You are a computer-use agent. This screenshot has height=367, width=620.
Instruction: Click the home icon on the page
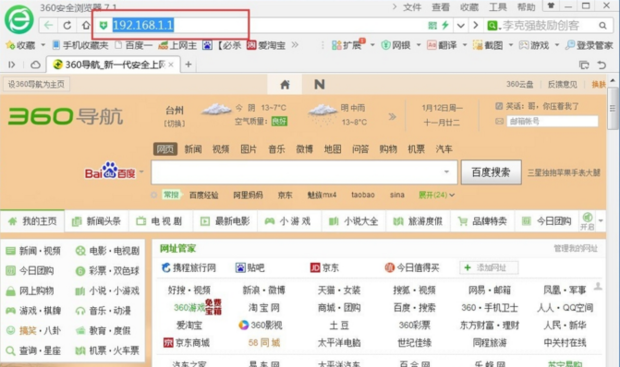(285, 84)
